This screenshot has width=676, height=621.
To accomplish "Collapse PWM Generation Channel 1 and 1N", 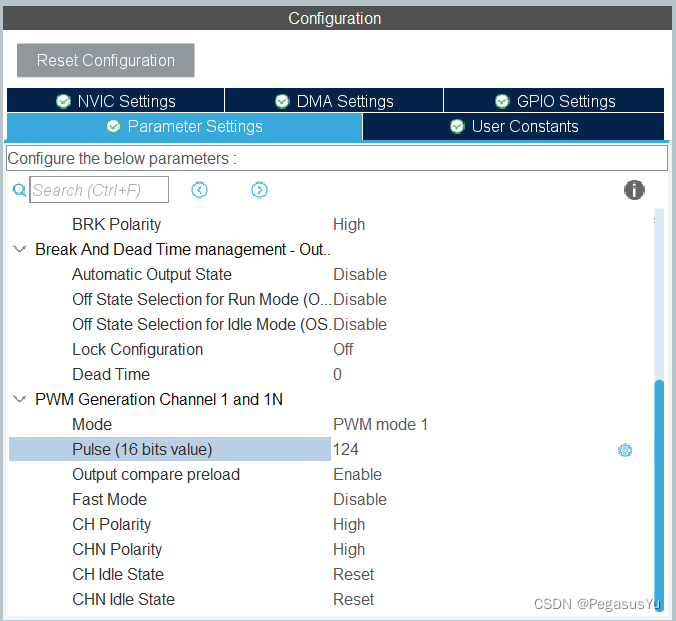I will pos(20,399).
